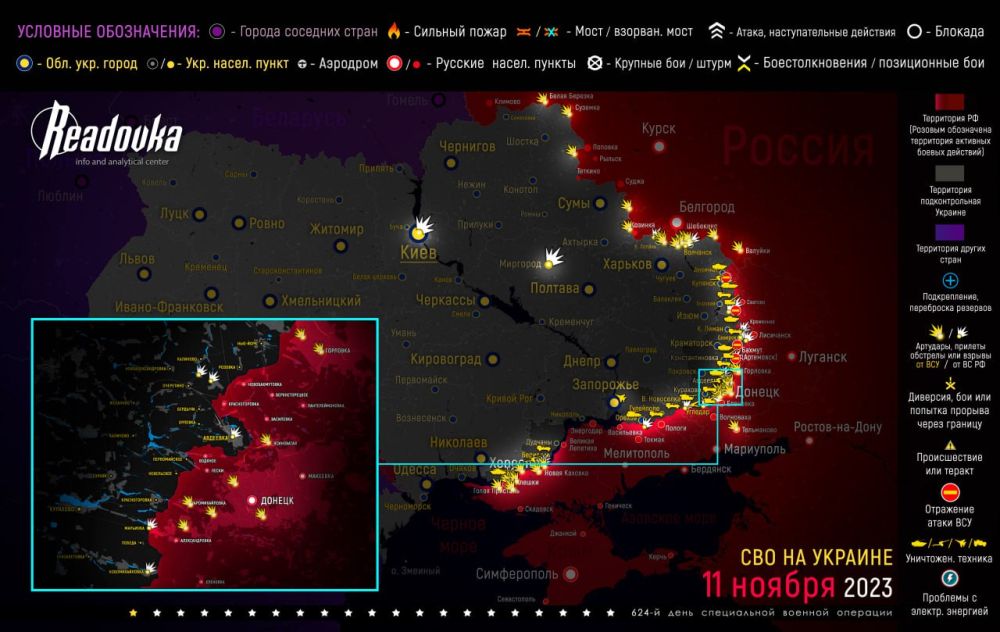Click the Львов label
This screenshot has width=1000, height=632.
point(137,259)
